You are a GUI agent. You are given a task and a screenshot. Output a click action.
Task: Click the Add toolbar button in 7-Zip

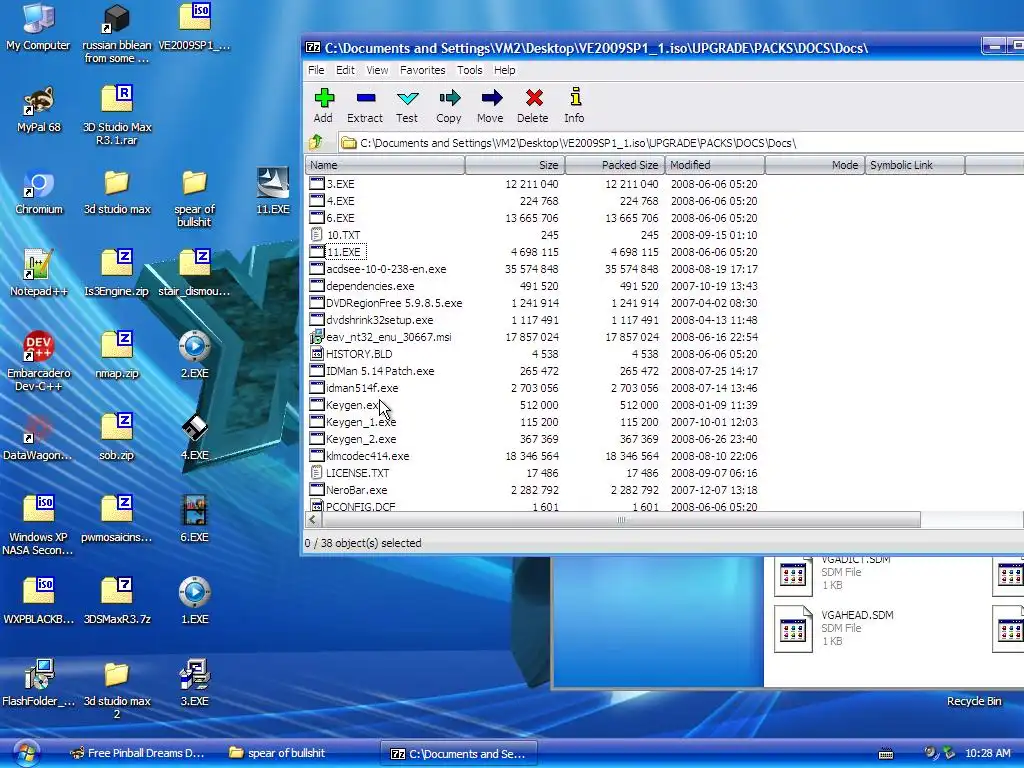coord(323,106)
